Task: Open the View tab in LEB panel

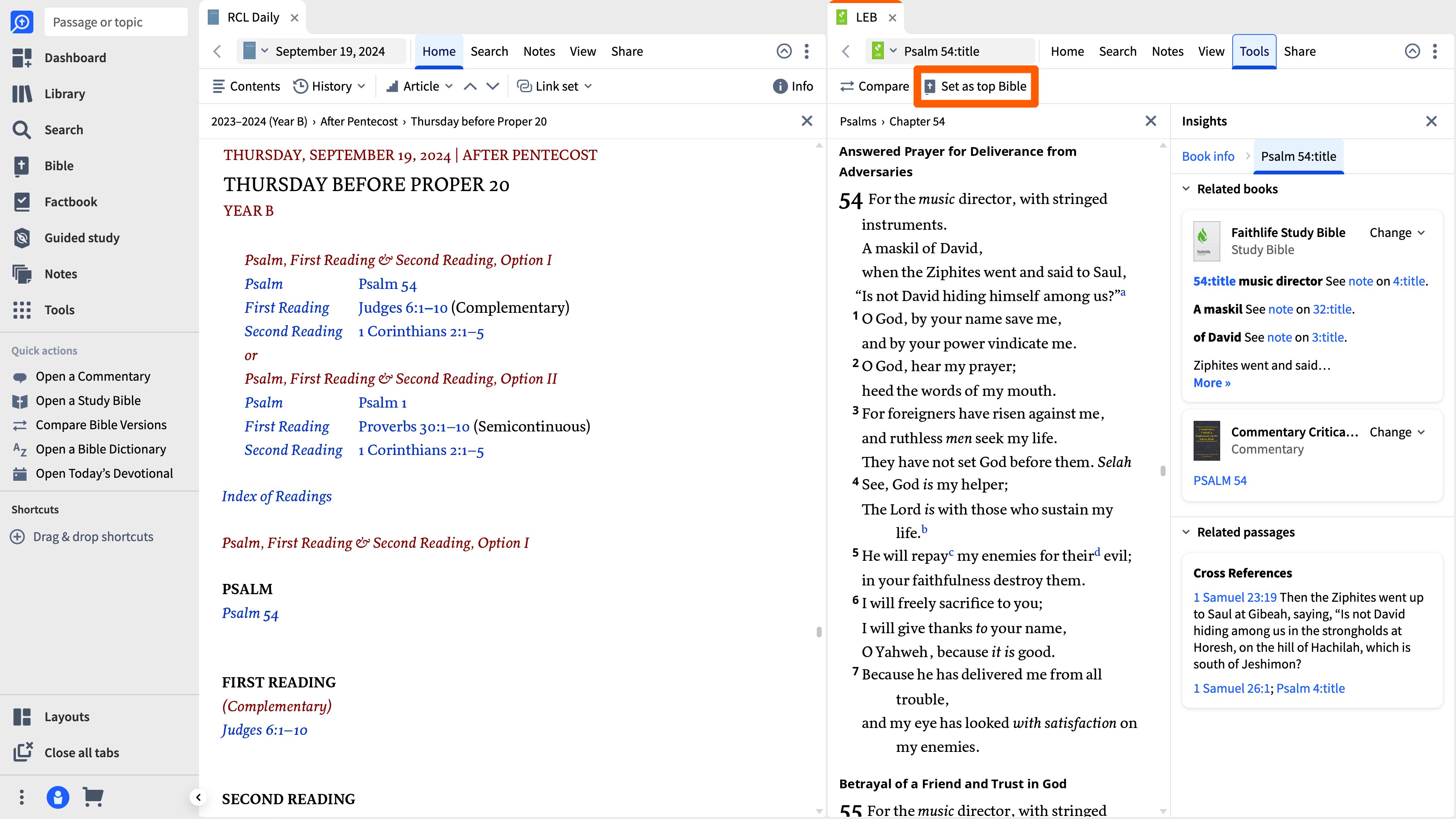Action: point(1211,52)
